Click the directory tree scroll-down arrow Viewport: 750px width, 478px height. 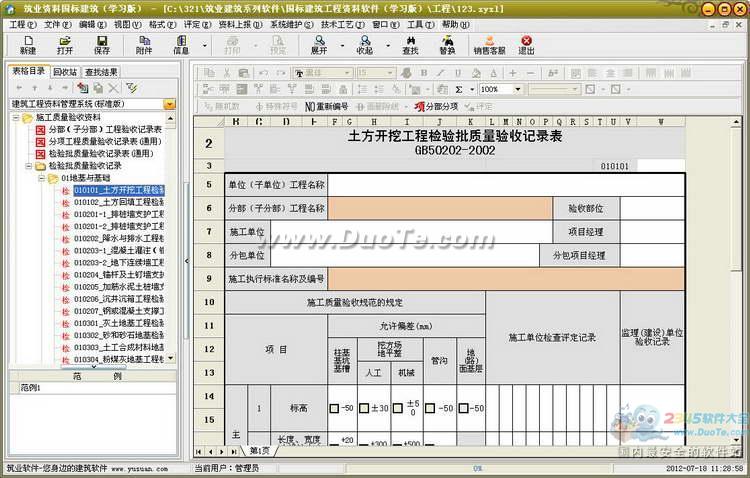(171, 358)
